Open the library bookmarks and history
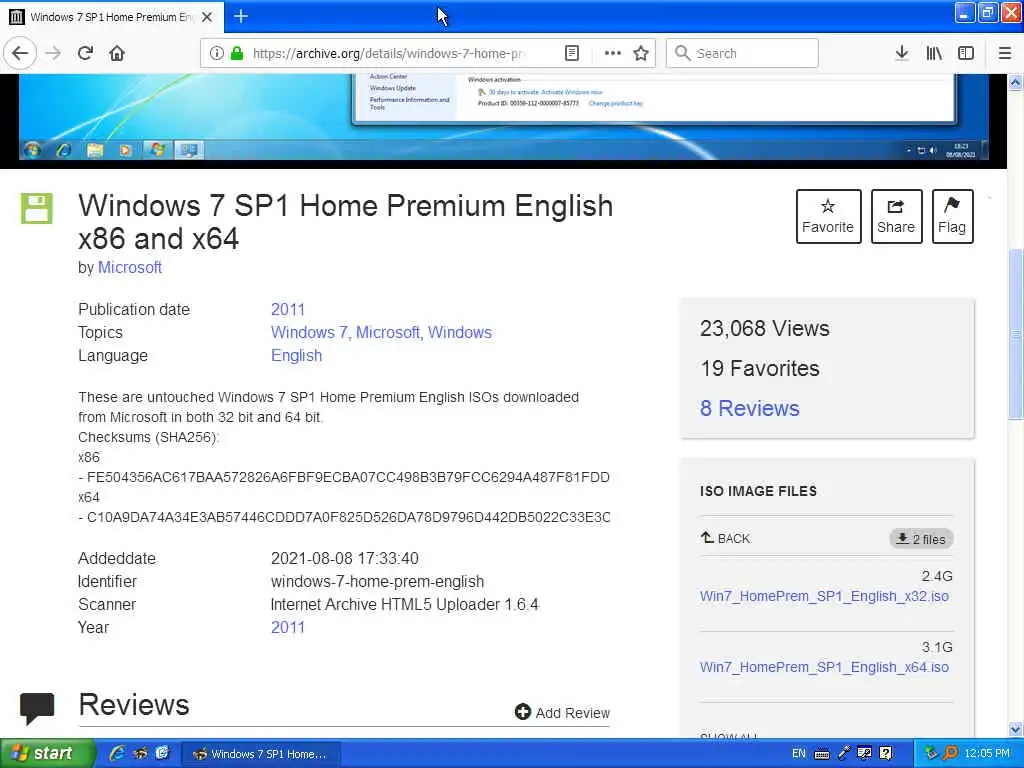 pyautogui.click(x=934, y=53)
